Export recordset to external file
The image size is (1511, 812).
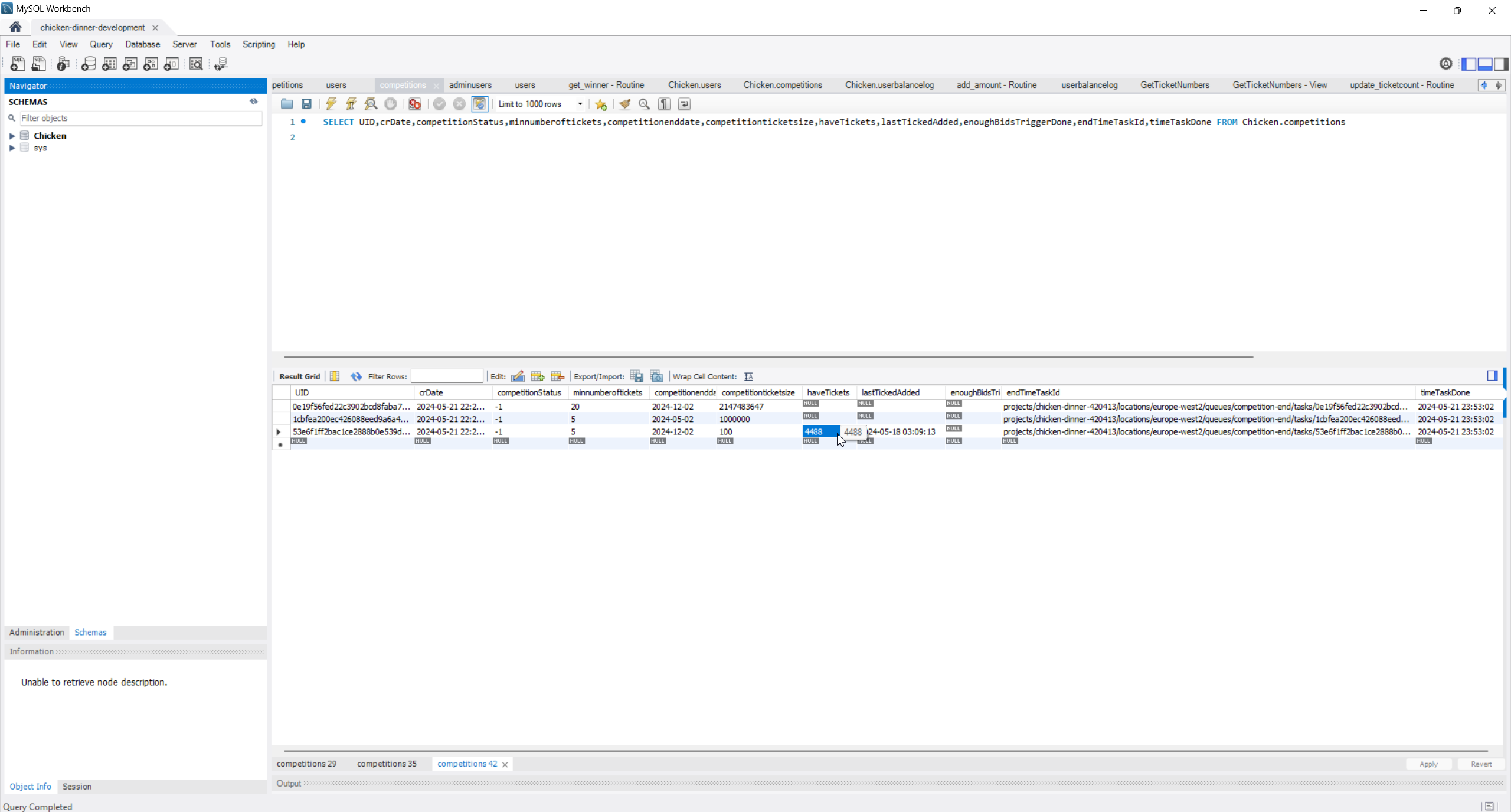coord(637,376)
